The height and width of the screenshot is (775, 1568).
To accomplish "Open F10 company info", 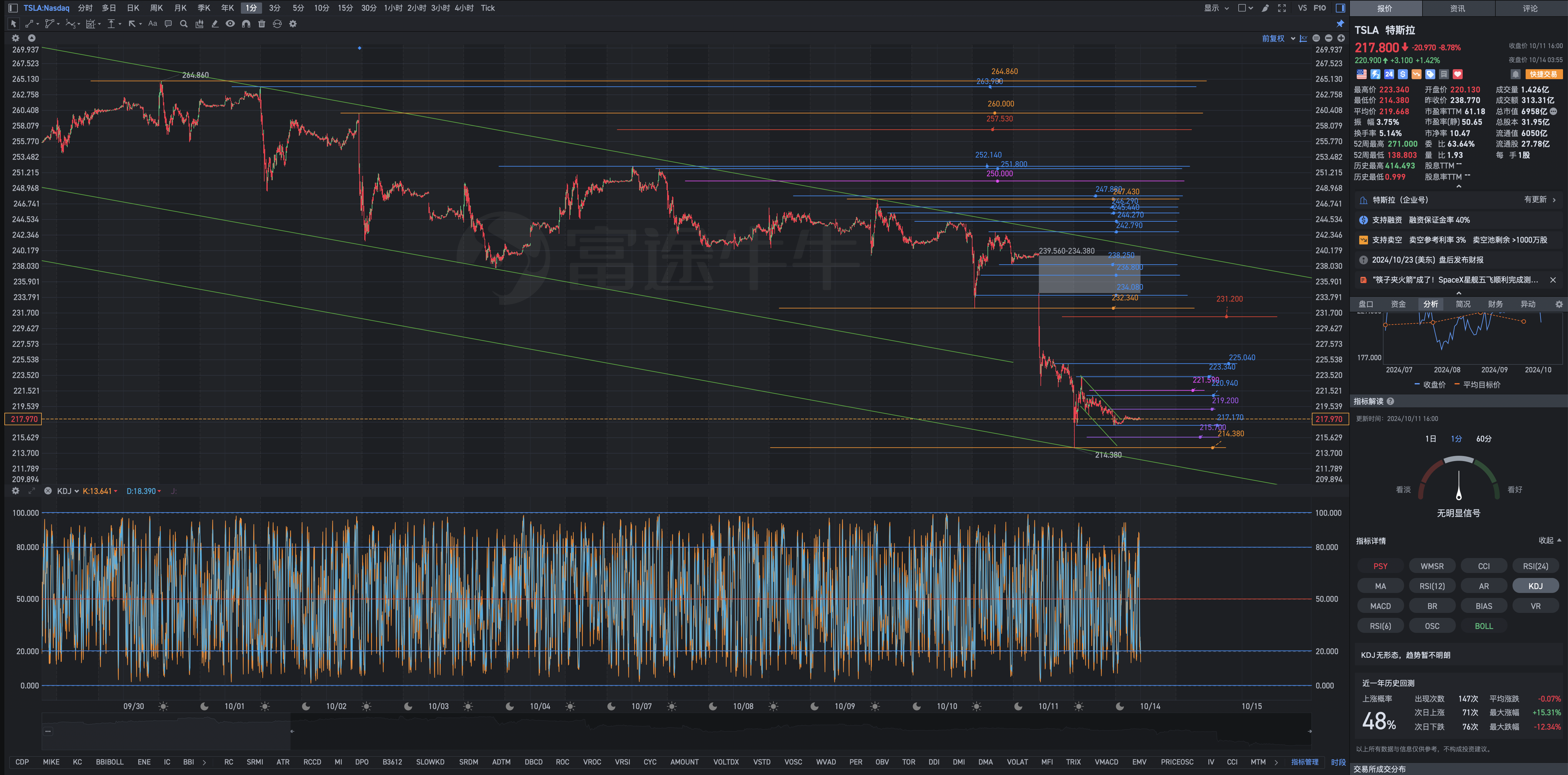I will click(1320, 8).
